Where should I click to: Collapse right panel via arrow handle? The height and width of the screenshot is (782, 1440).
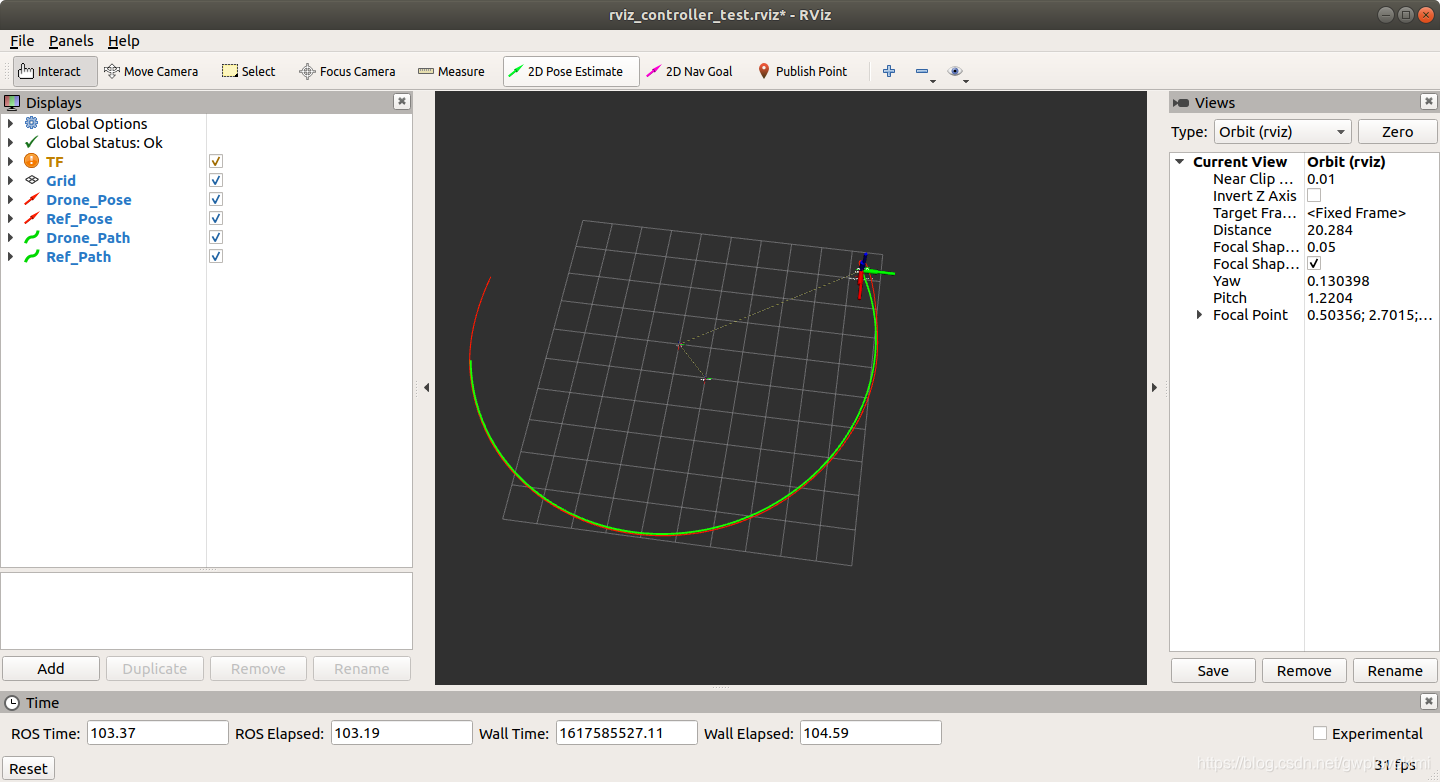coord(1154,387)
